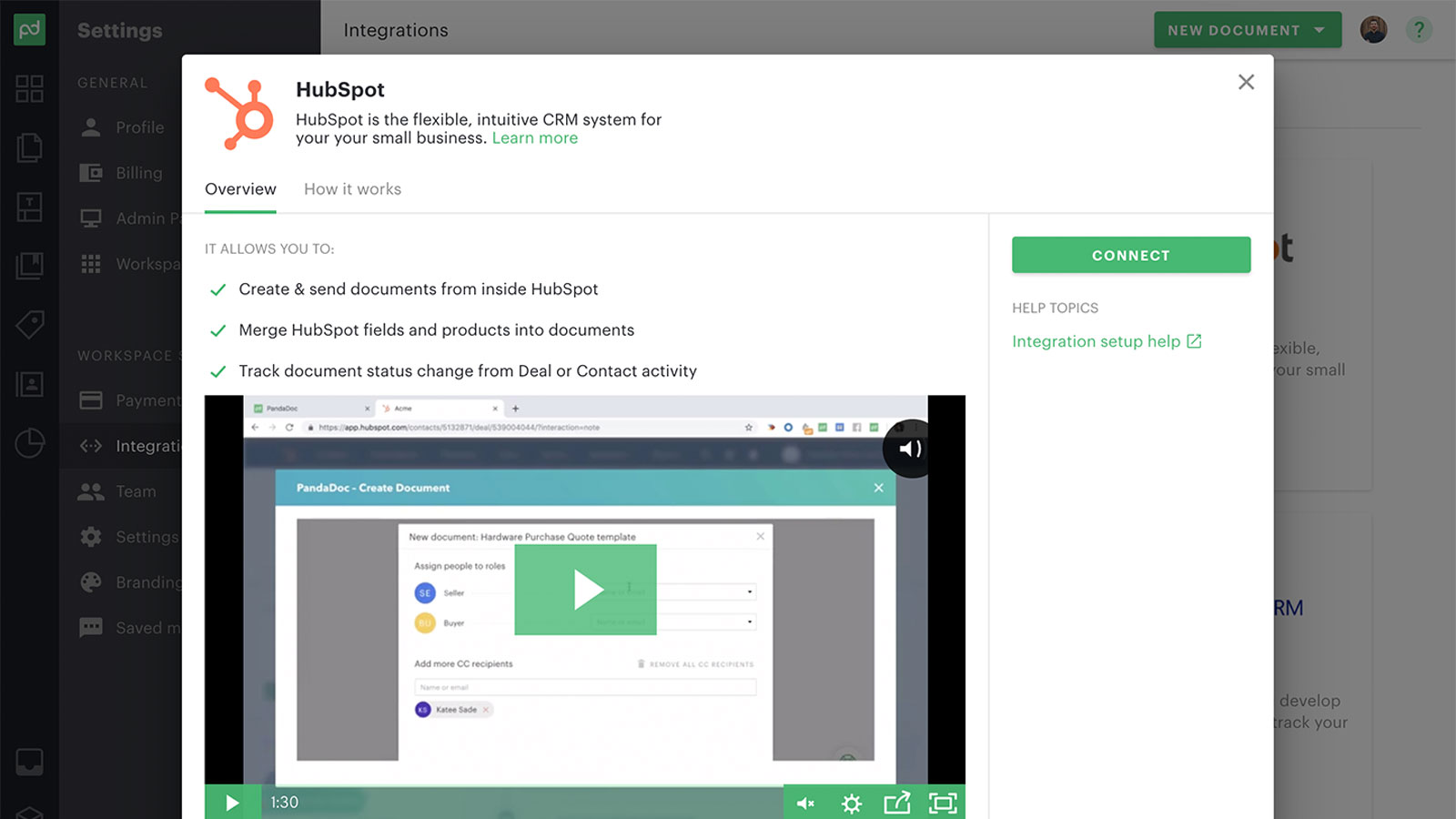Click the help question mark icon
The image size is (1456, 819).
click(x=1418, y=30)
